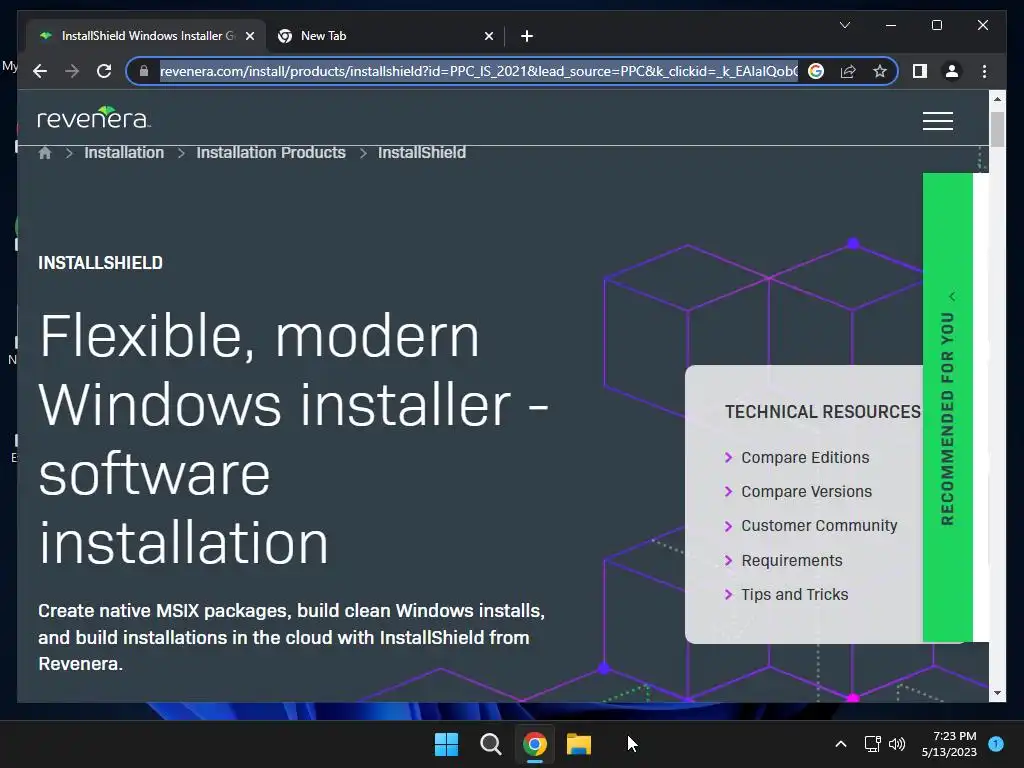This screenshot has width=1024, height=768.
Task: Open the Chrome profile menu
Action: (x=952, y=71)
